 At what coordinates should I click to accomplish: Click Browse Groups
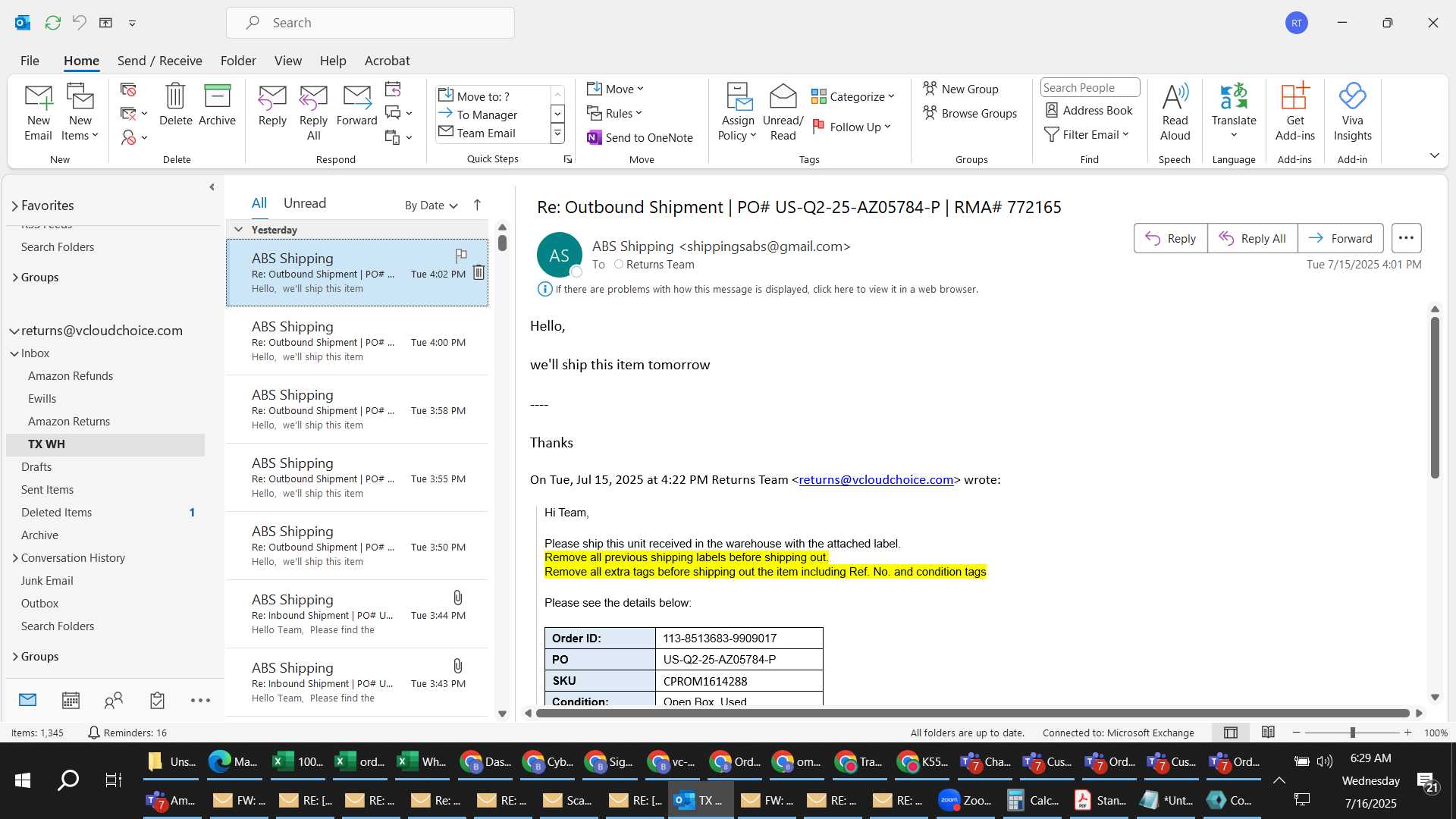click(x=970, y=113)
